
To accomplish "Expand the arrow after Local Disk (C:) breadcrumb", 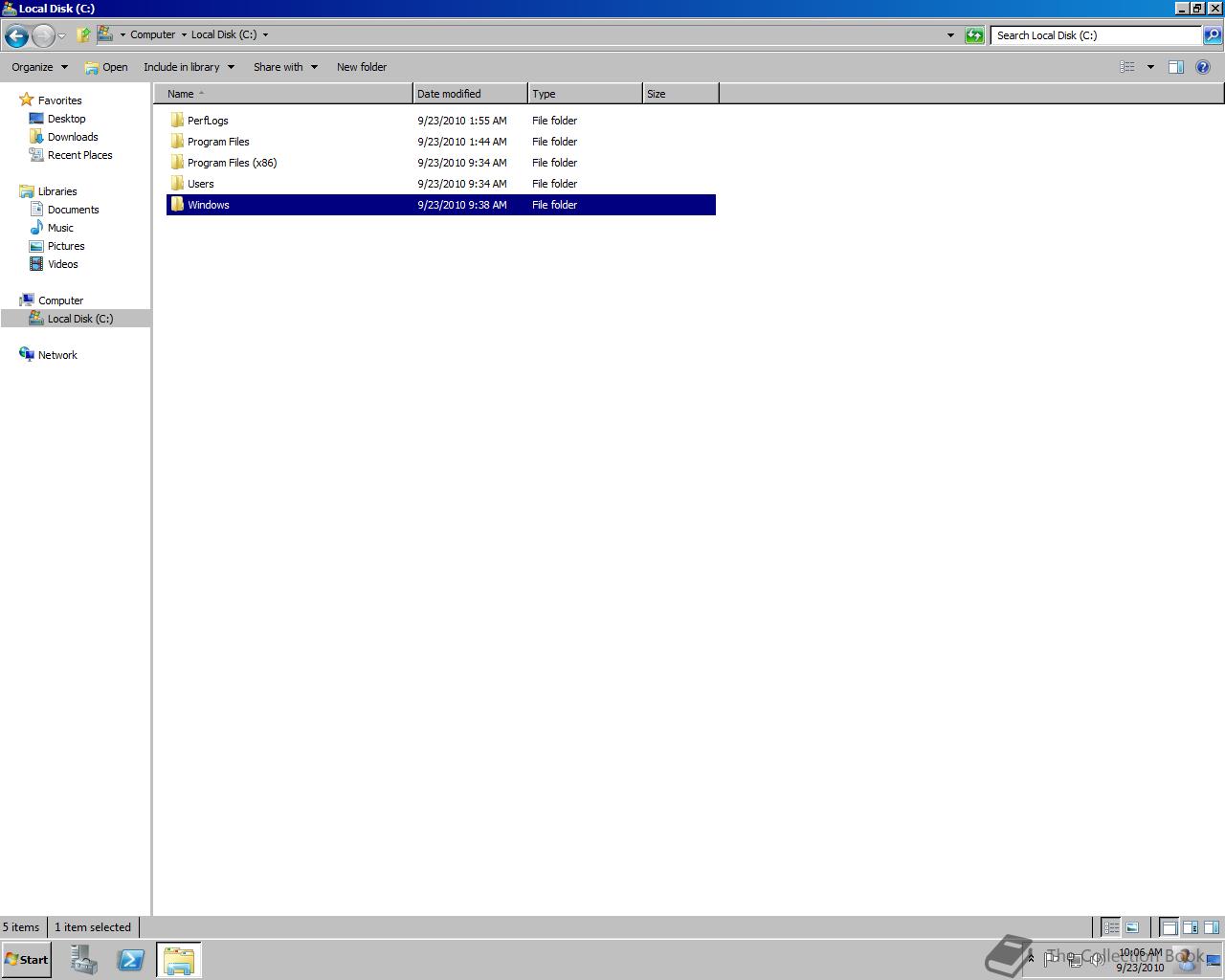I will [265, 35].
